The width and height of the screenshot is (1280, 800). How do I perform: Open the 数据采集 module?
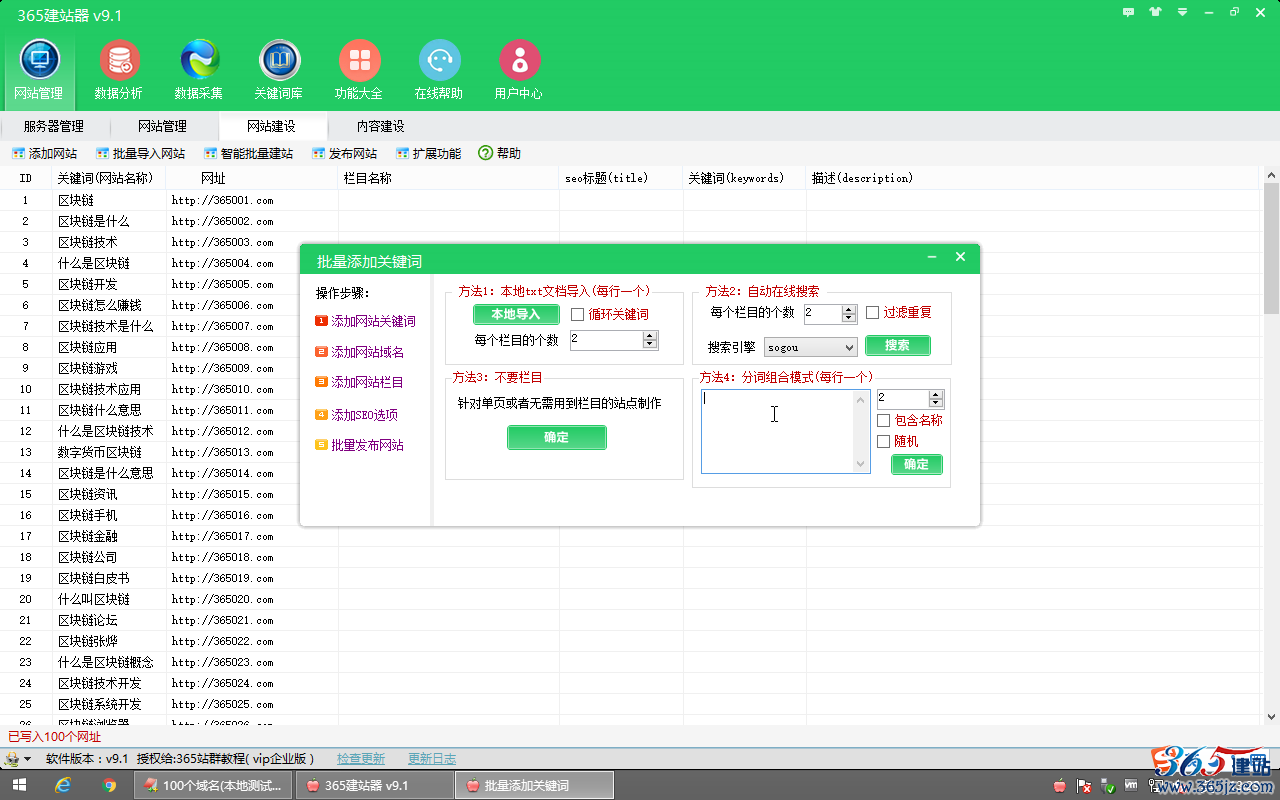199,70
